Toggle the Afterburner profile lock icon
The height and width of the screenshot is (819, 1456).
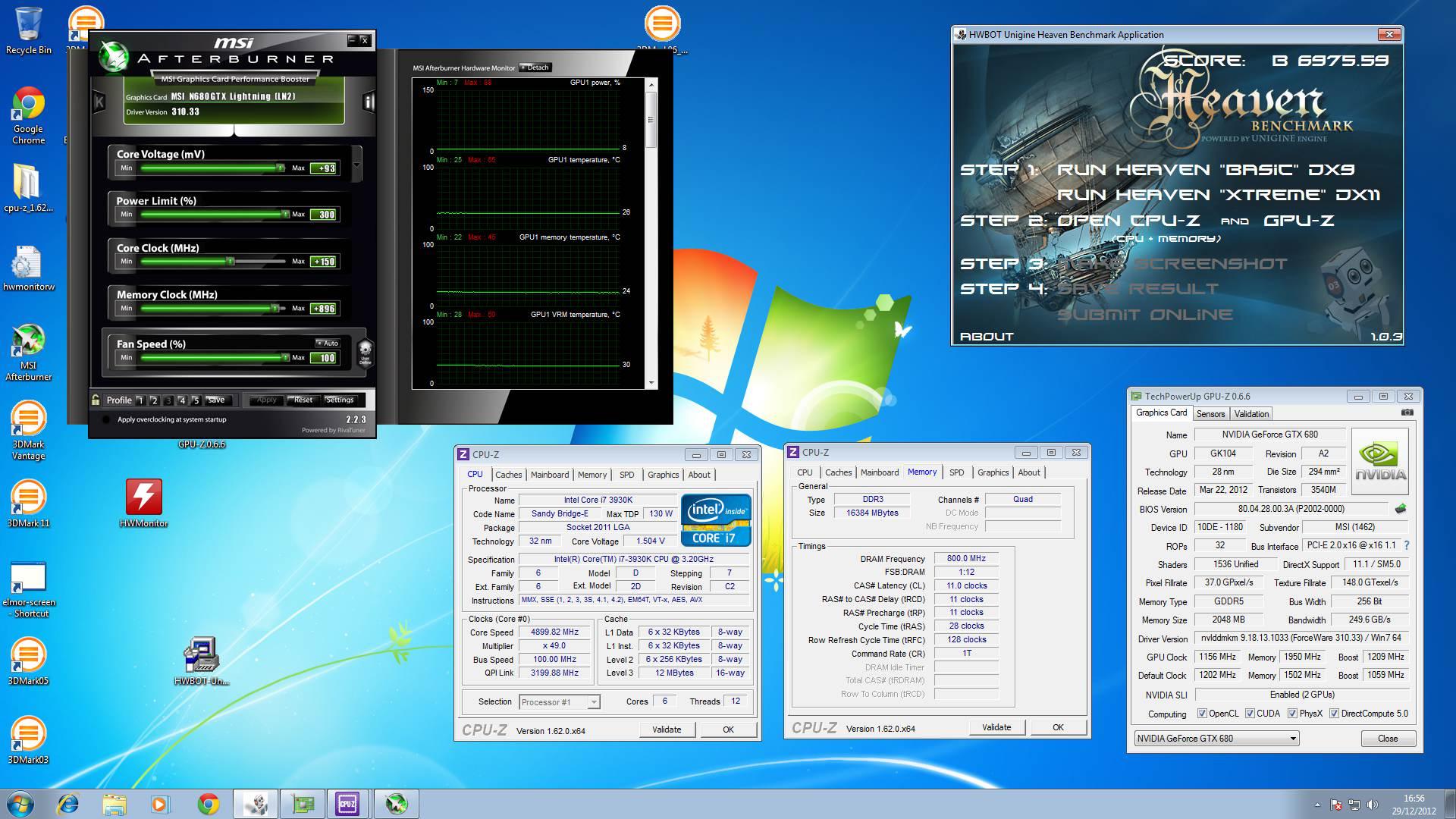point(96,400)
